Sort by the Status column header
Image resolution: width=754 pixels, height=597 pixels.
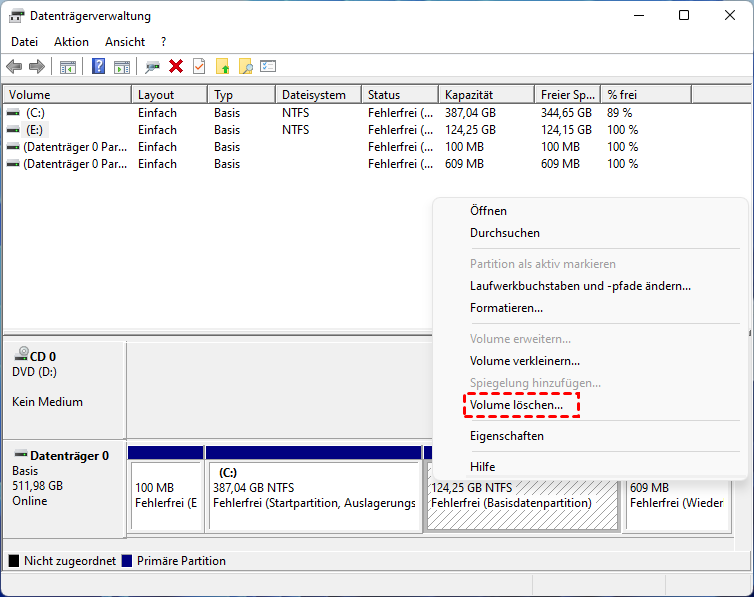400,95
